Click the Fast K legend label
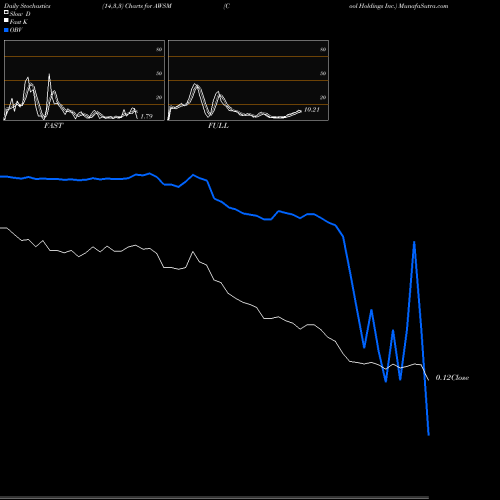The image size is (500, 500). point(19,22)
